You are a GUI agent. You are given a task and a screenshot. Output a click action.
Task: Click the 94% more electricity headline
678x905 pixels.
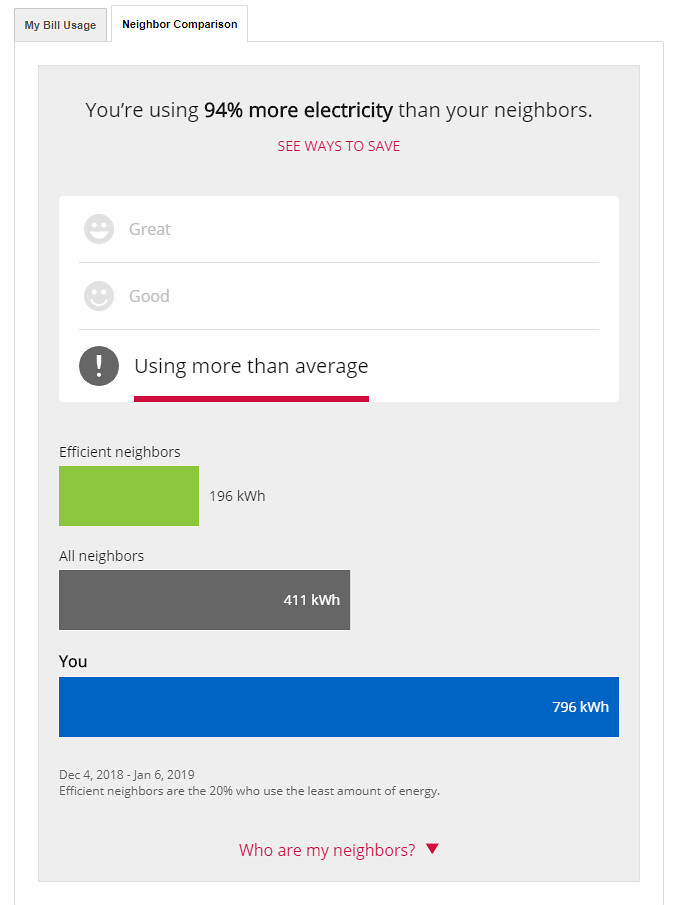[x=298, y=110]
